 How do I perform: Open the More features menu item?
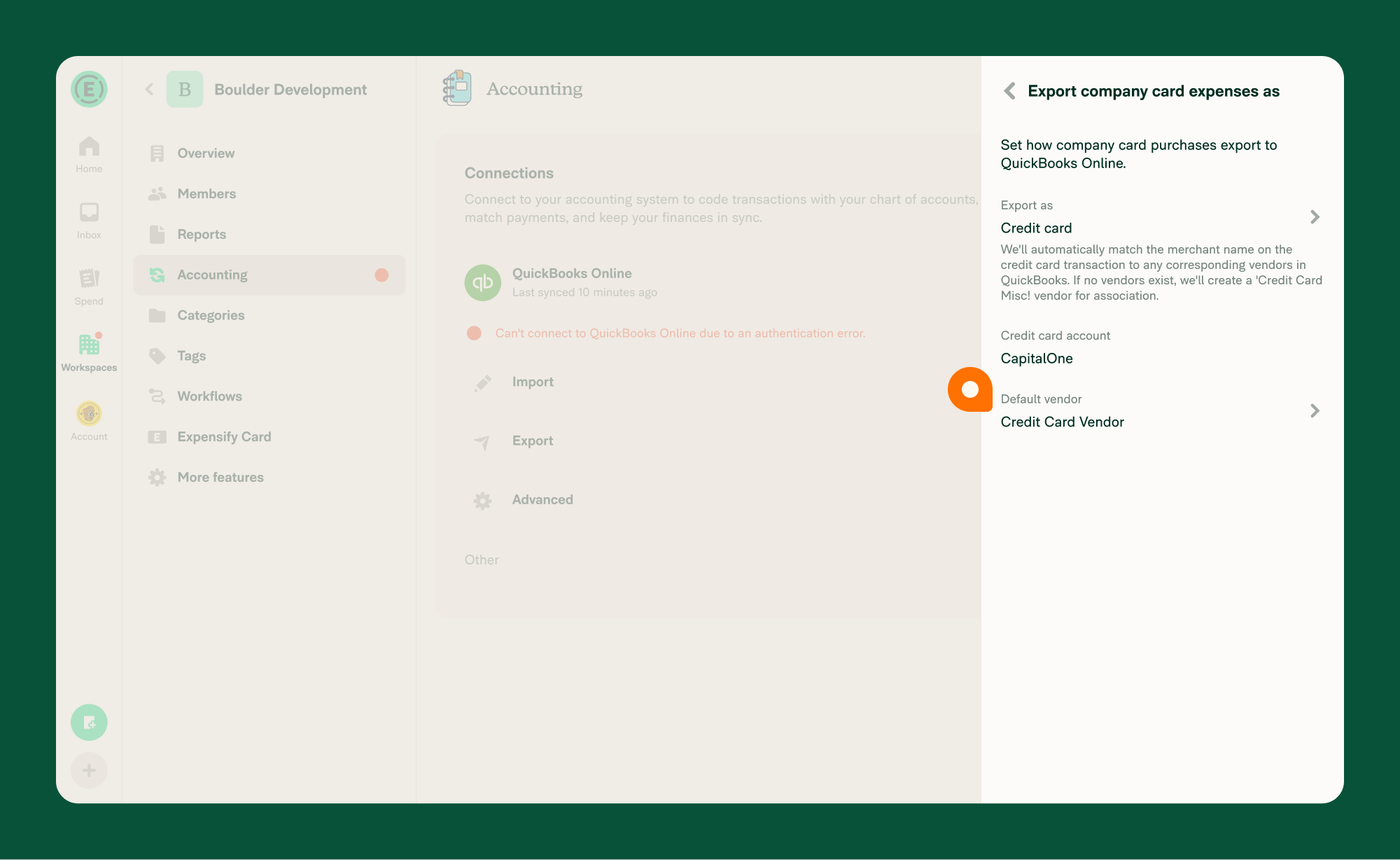coord(269,478)
